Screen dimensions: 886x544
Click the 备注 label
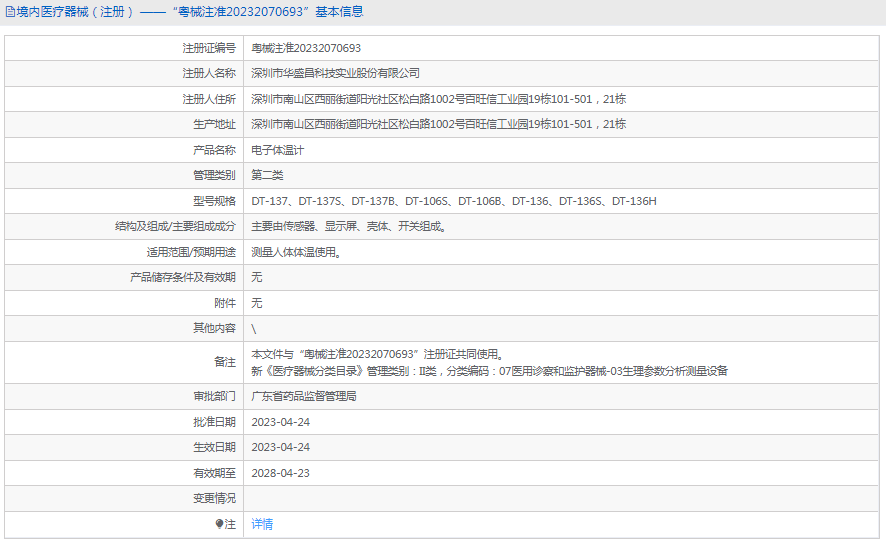[225, 362]
